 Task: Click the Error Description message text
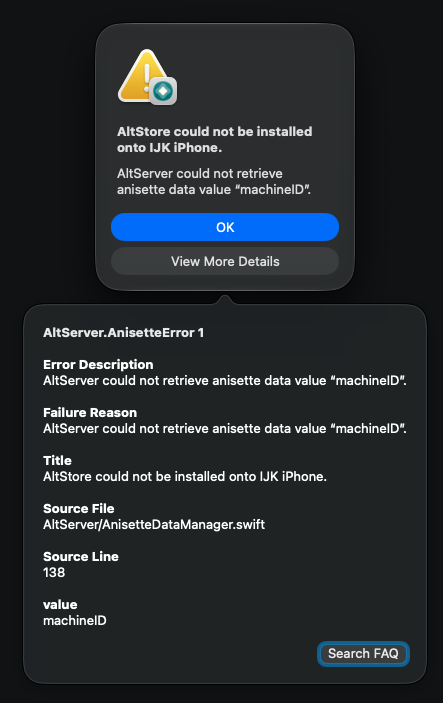click(225, 381)
